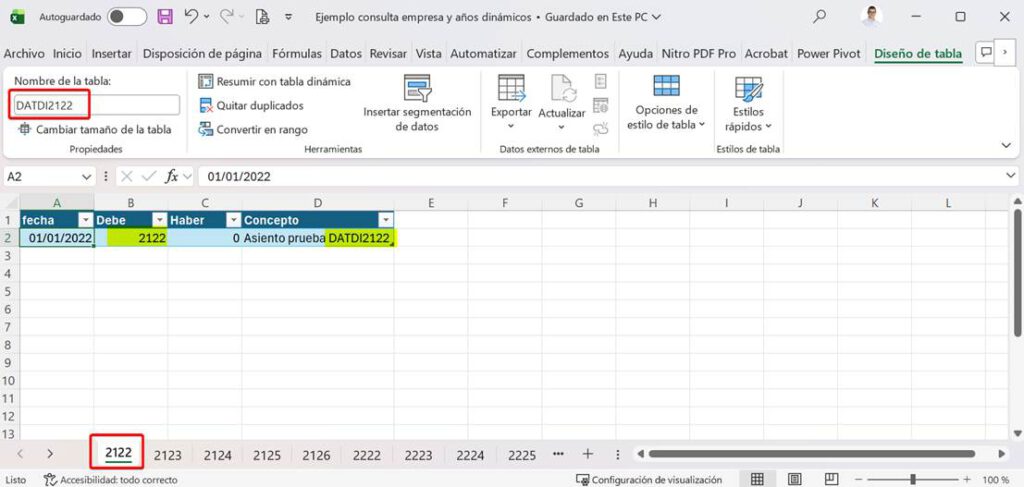Toggle the Autoguardado switch
This screenshot has height=487, width=1024.
tap(127, 17)
